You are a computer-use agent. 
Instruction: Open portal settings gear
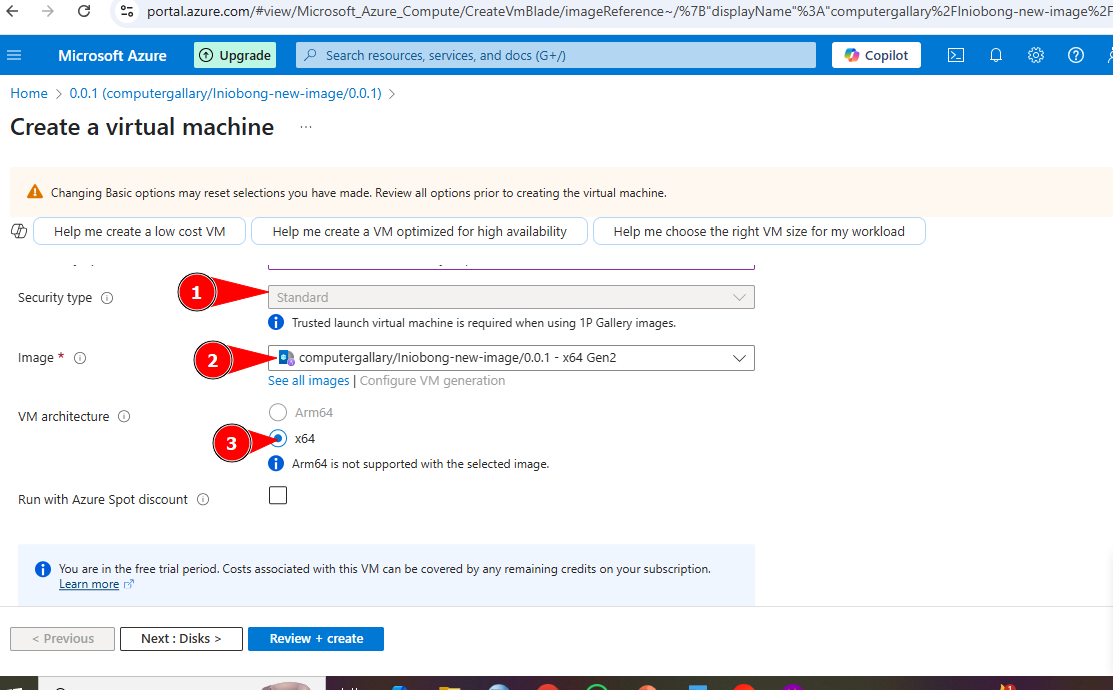(x=1036, y=55)
